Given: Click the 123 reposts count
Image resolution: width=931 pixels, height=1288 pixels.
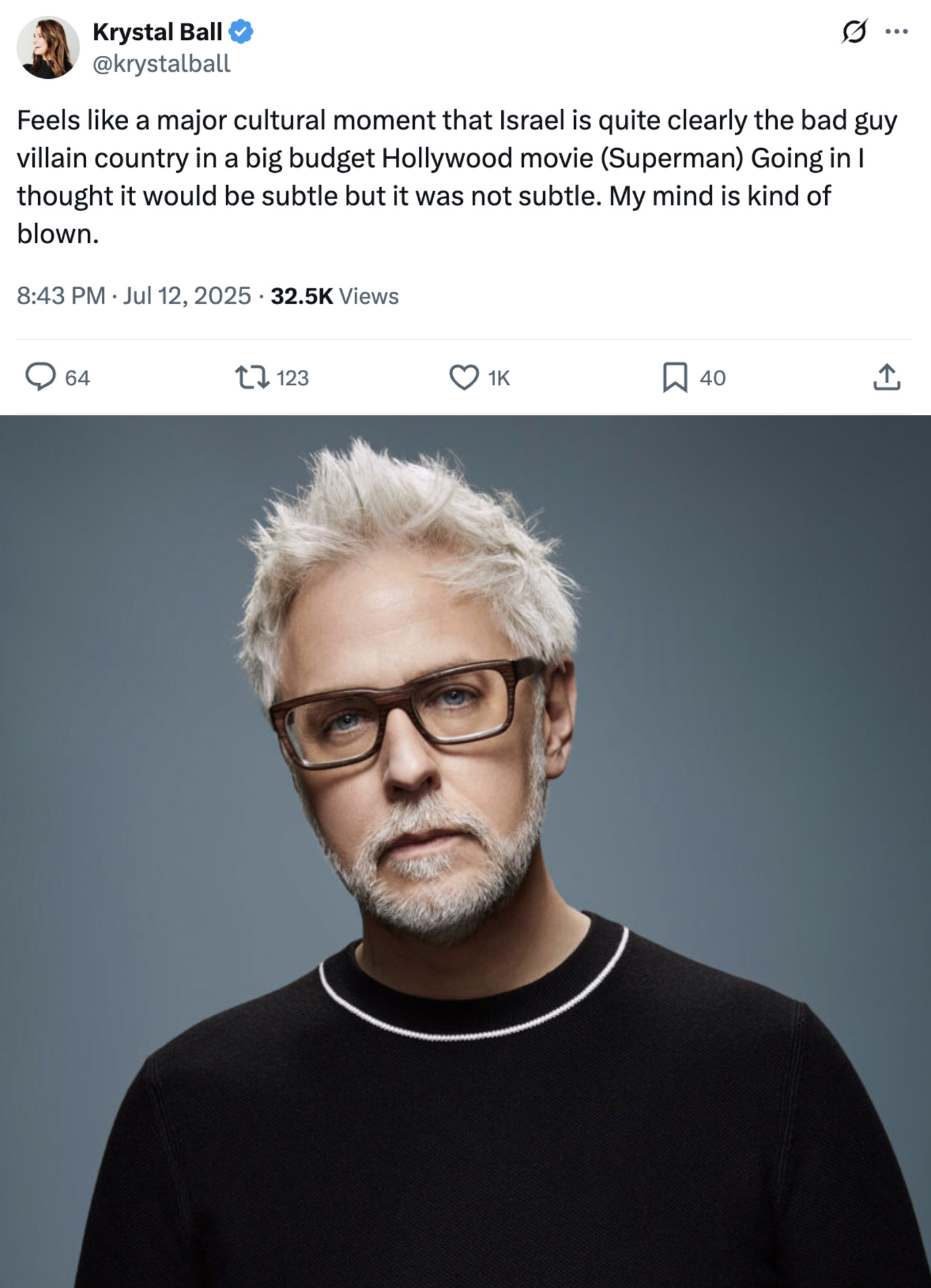Looking at the screenshot, I should click(293, 378).
